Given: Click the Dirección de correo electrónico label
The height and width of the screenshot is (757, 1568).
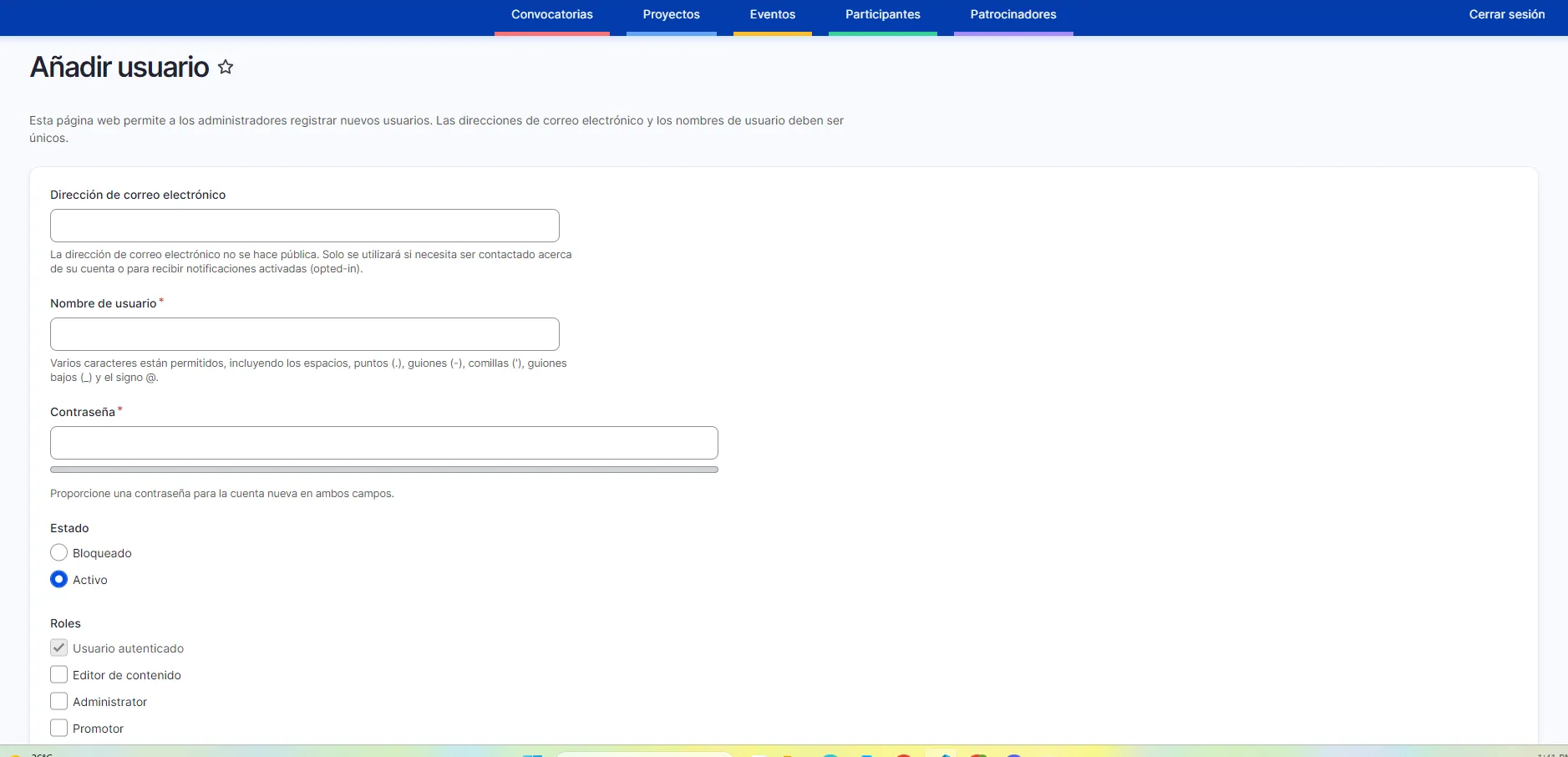Looking at the screenshot, I should [x=138, y=195].
